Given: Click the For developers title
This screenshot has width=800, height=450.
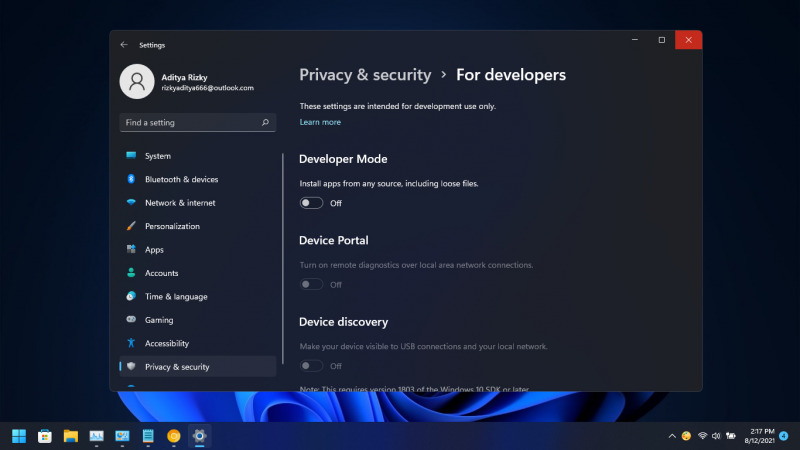Looking at the screenshot, I should click(511, 75).
